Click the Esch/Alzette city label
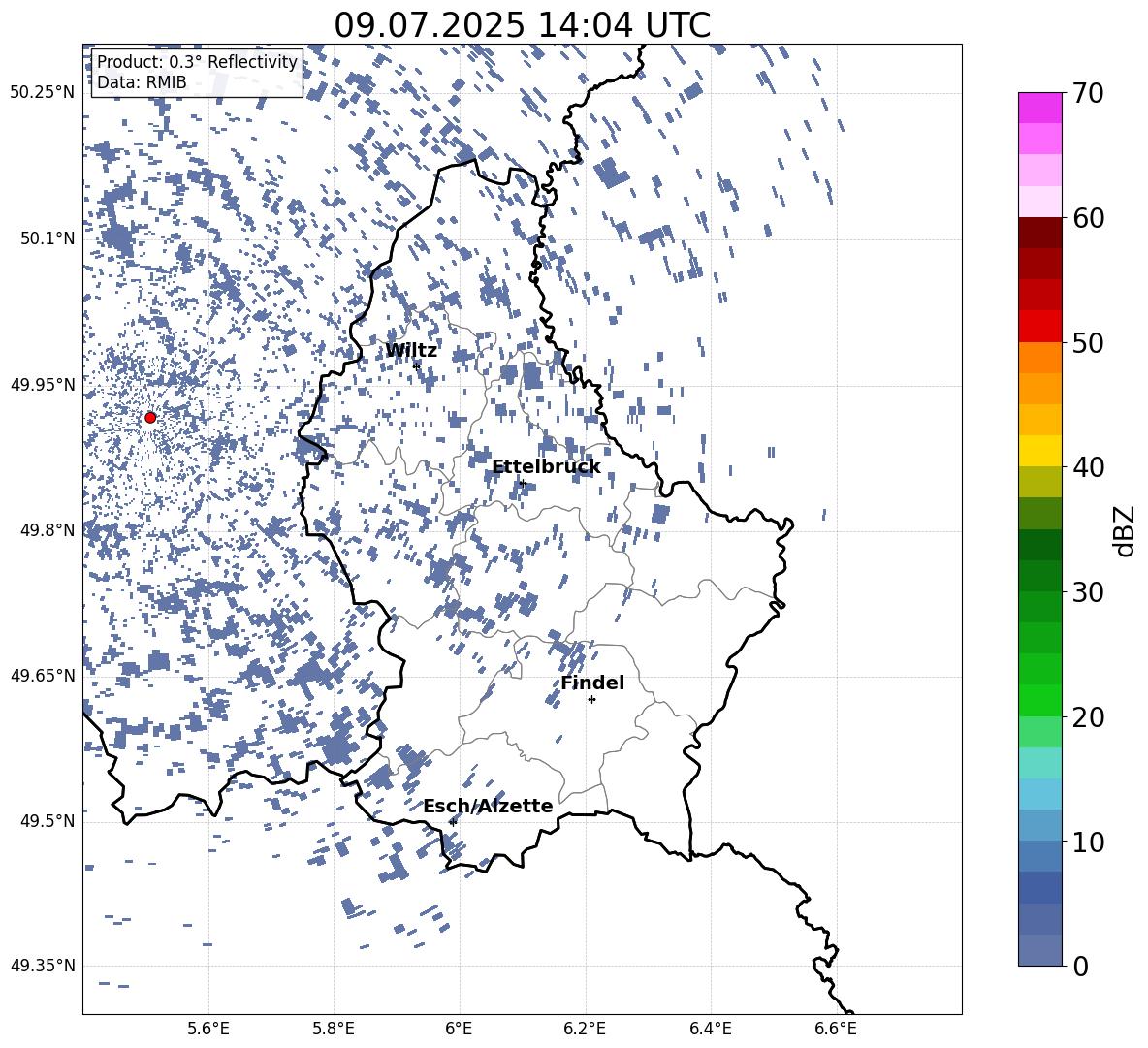This screenshot has width=1148, height=1048. 488,806
